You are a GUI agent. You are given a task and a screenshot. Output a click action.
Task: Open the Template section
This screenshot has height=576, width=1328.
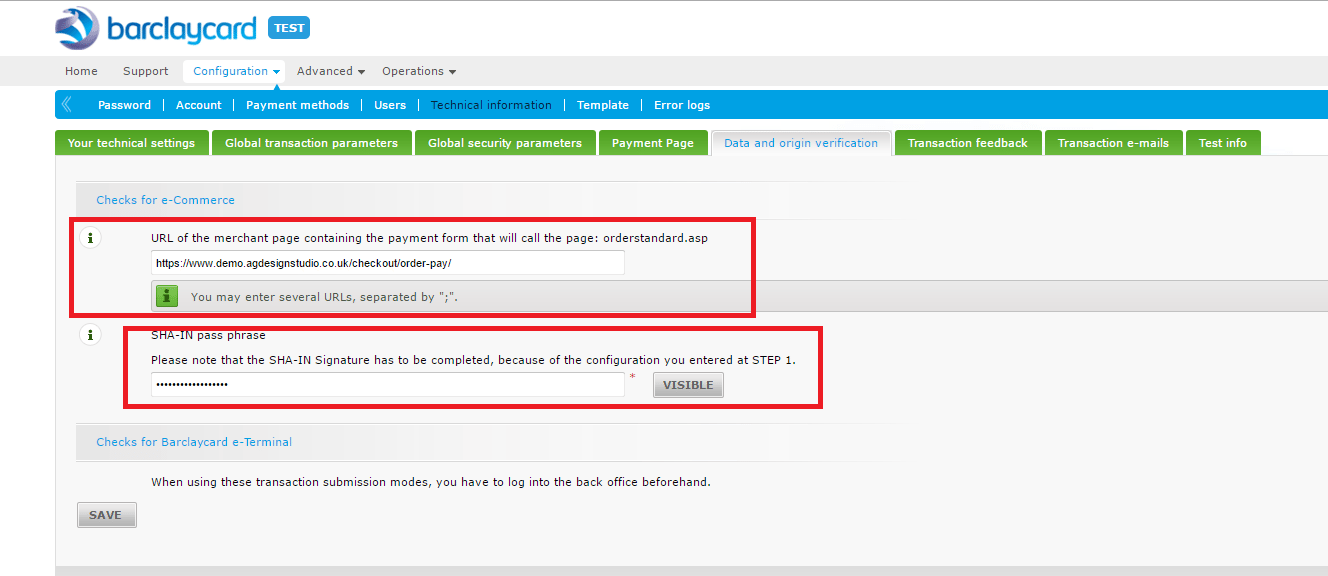pos(603,105)
